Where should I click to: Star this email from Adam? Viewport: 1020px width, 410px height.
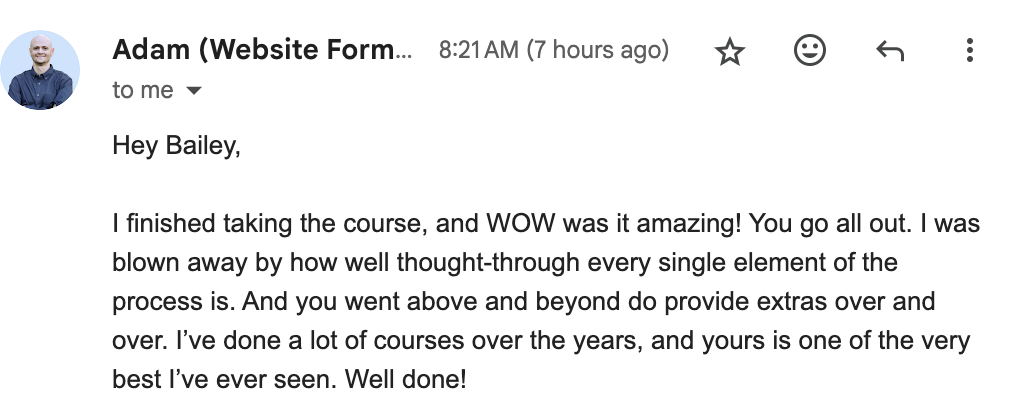[x=731, y=51]
